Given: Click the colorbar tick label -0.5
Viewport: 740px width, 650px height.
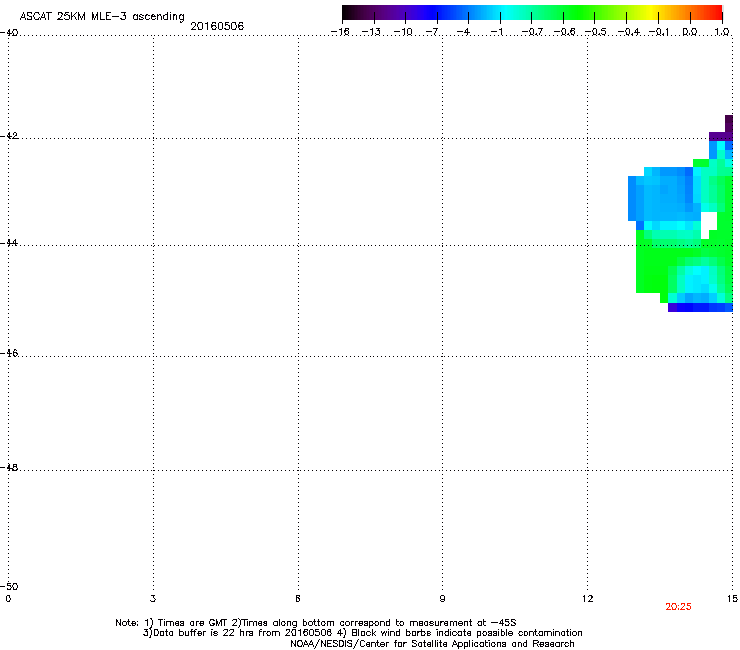Looking at the screenshot, I should (x=596, y=32).
